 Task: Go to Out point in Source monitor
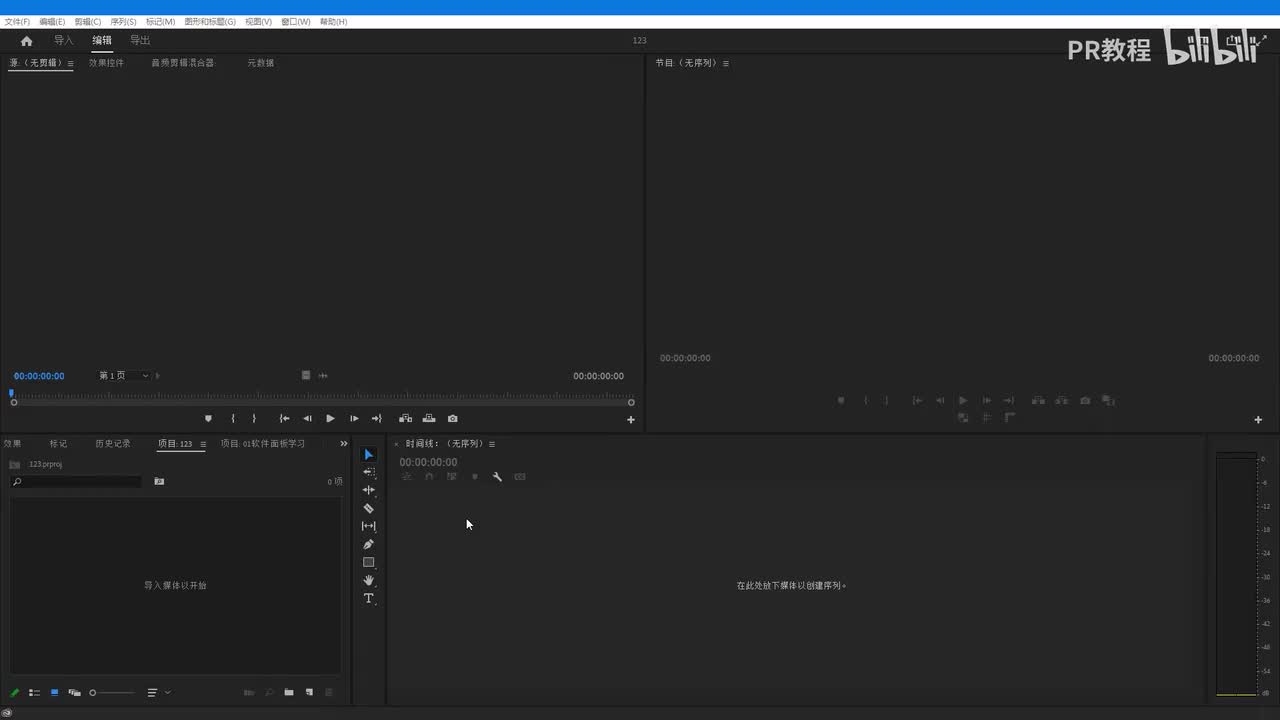coord(376,419)
